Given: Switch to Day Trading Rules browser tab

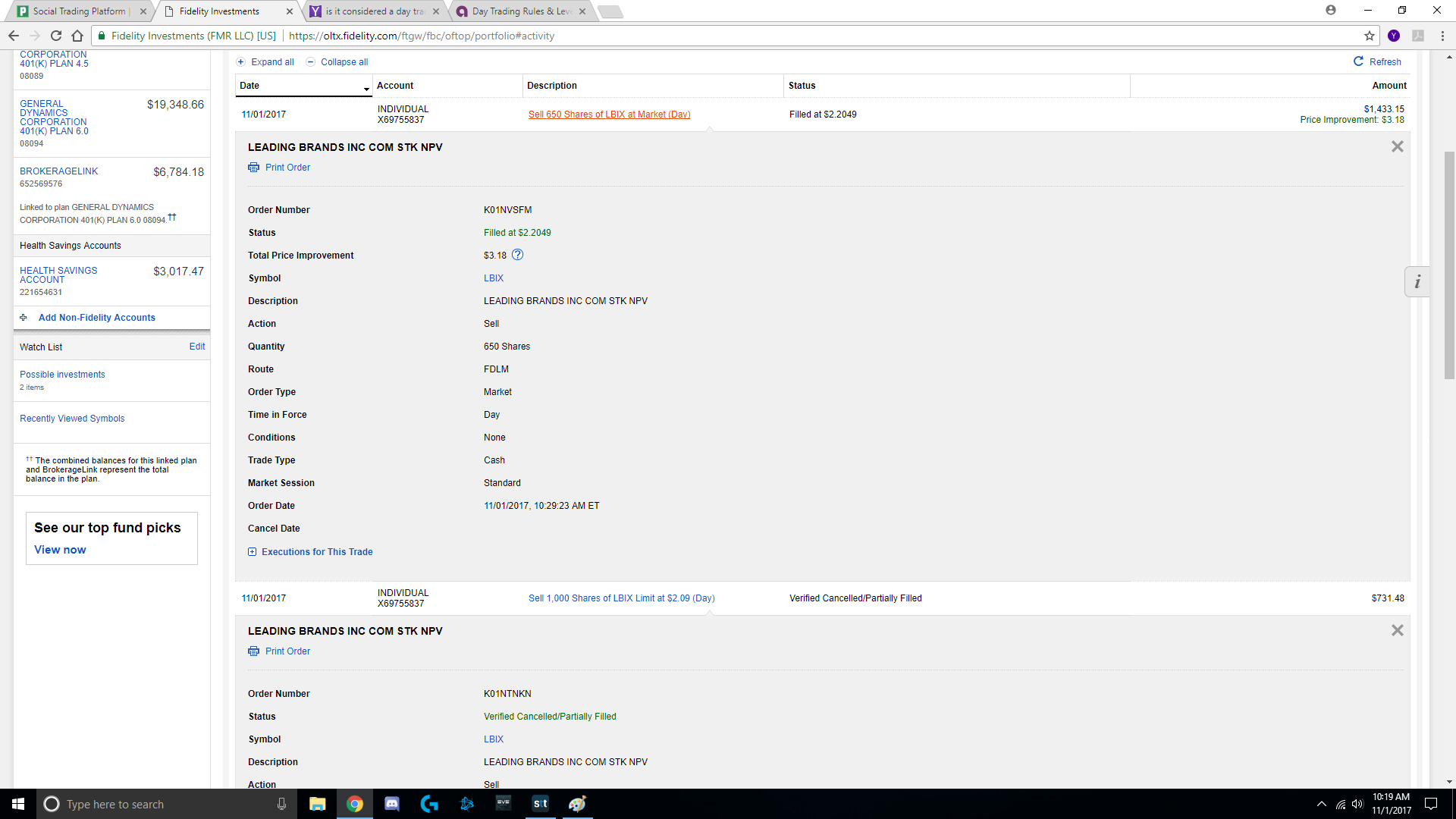Looking at the screenshot, I should 519,11.
